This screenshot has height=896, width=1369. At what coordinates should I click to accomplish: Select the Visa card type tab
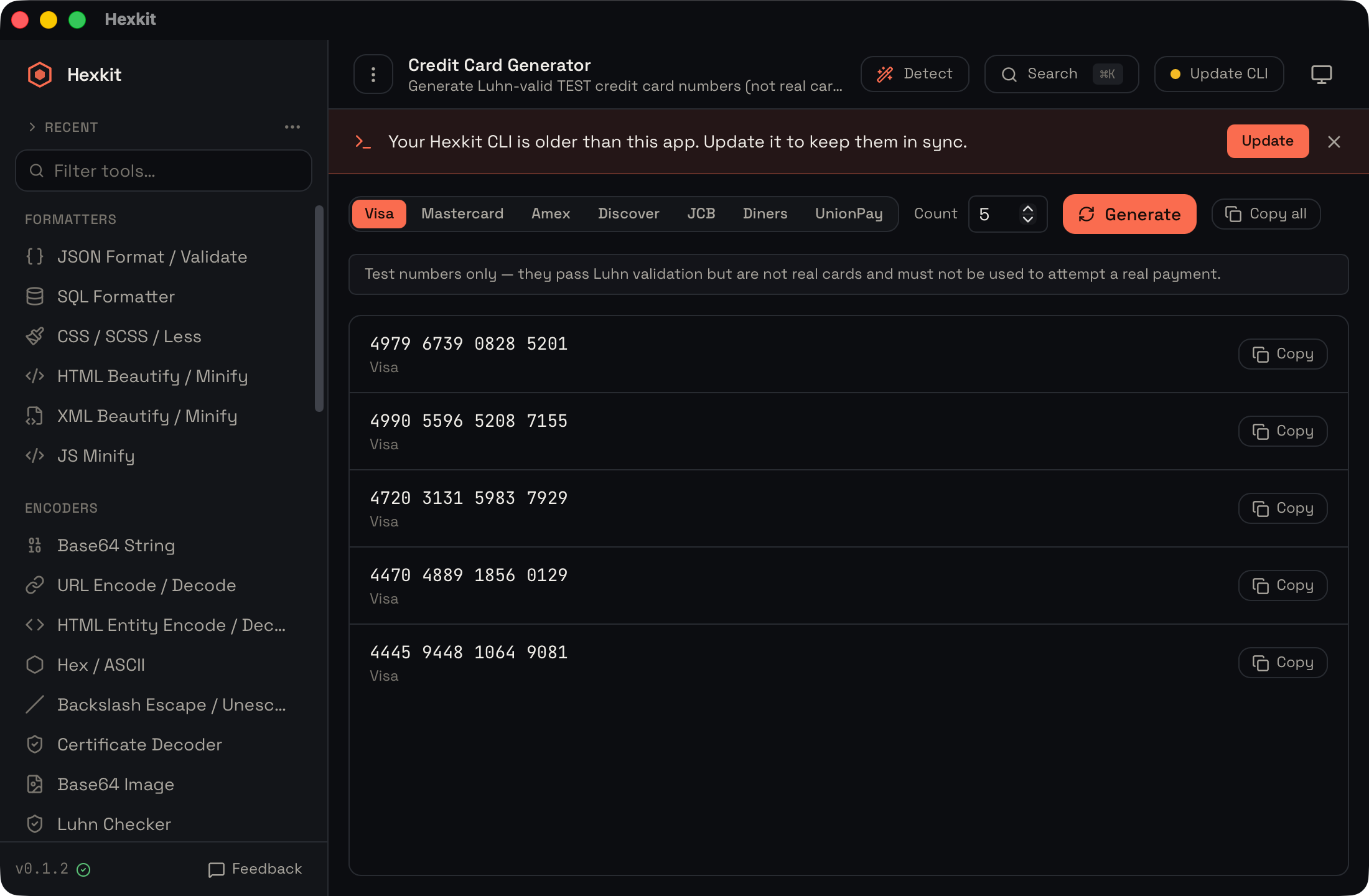(x=379, y=214)
